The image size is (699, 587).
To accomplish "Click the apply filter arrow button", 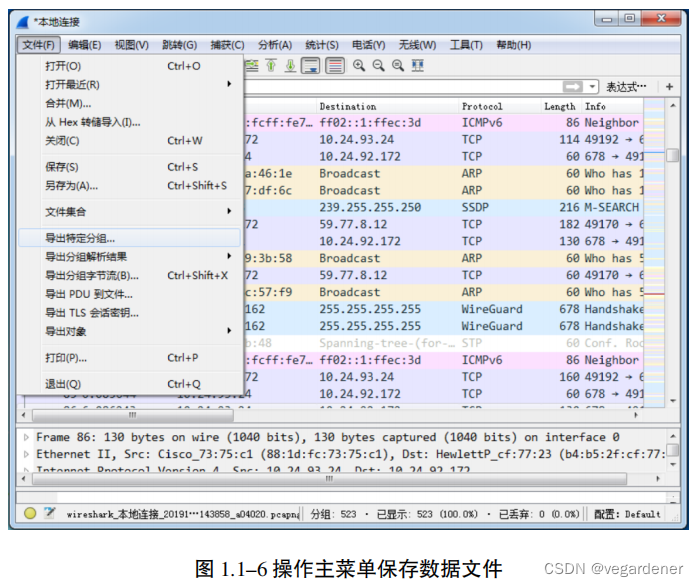I will pos(572,86).
